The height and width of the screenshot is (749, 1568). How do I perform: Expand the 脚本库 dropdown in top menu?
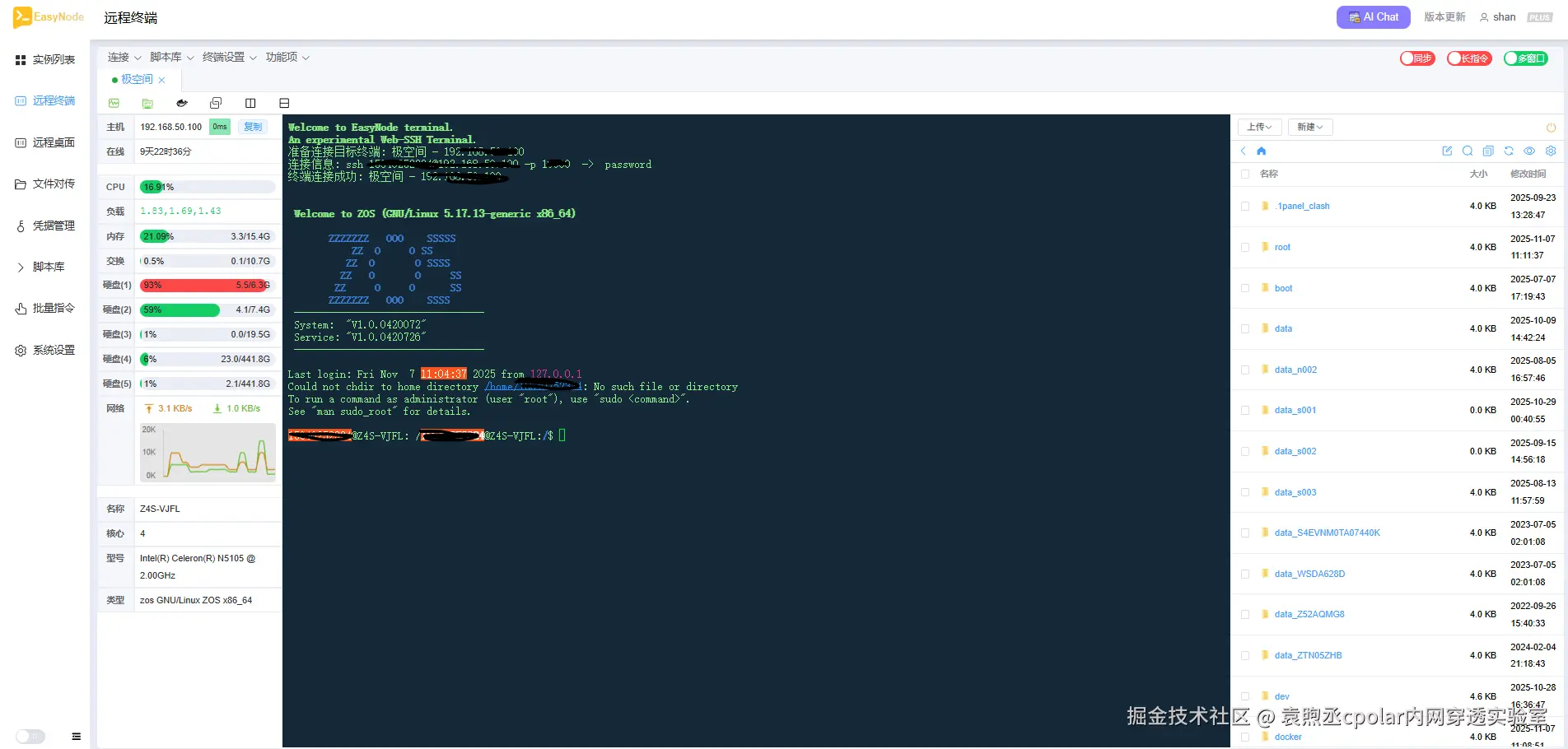[172, 57]
